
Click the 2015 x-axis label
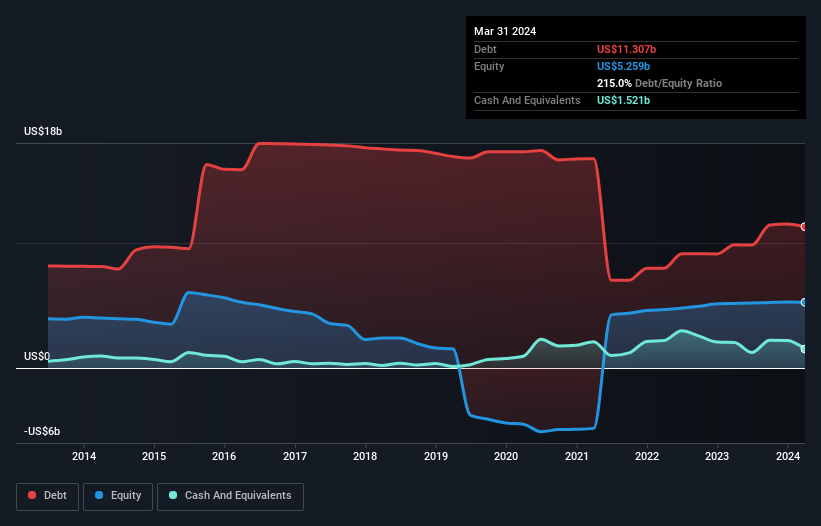pyautogui.click(x=154, y=456)
